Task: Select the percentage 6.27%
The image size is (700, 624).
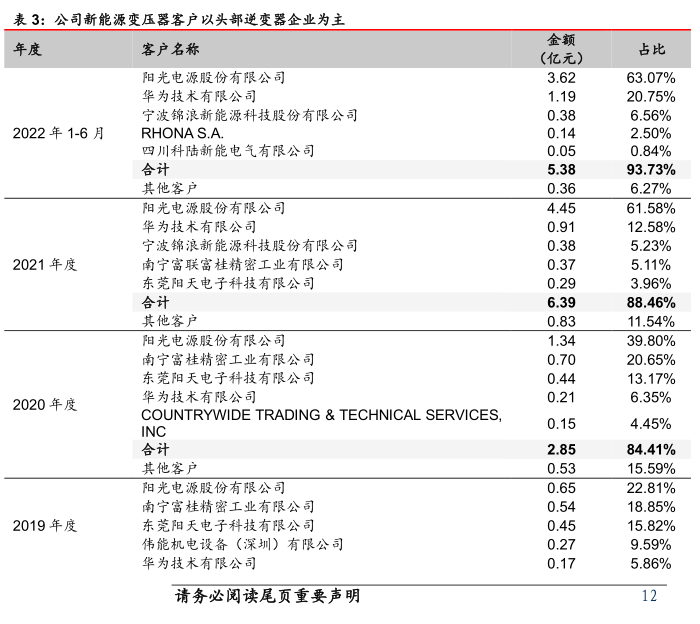Action: coord(650,188)
